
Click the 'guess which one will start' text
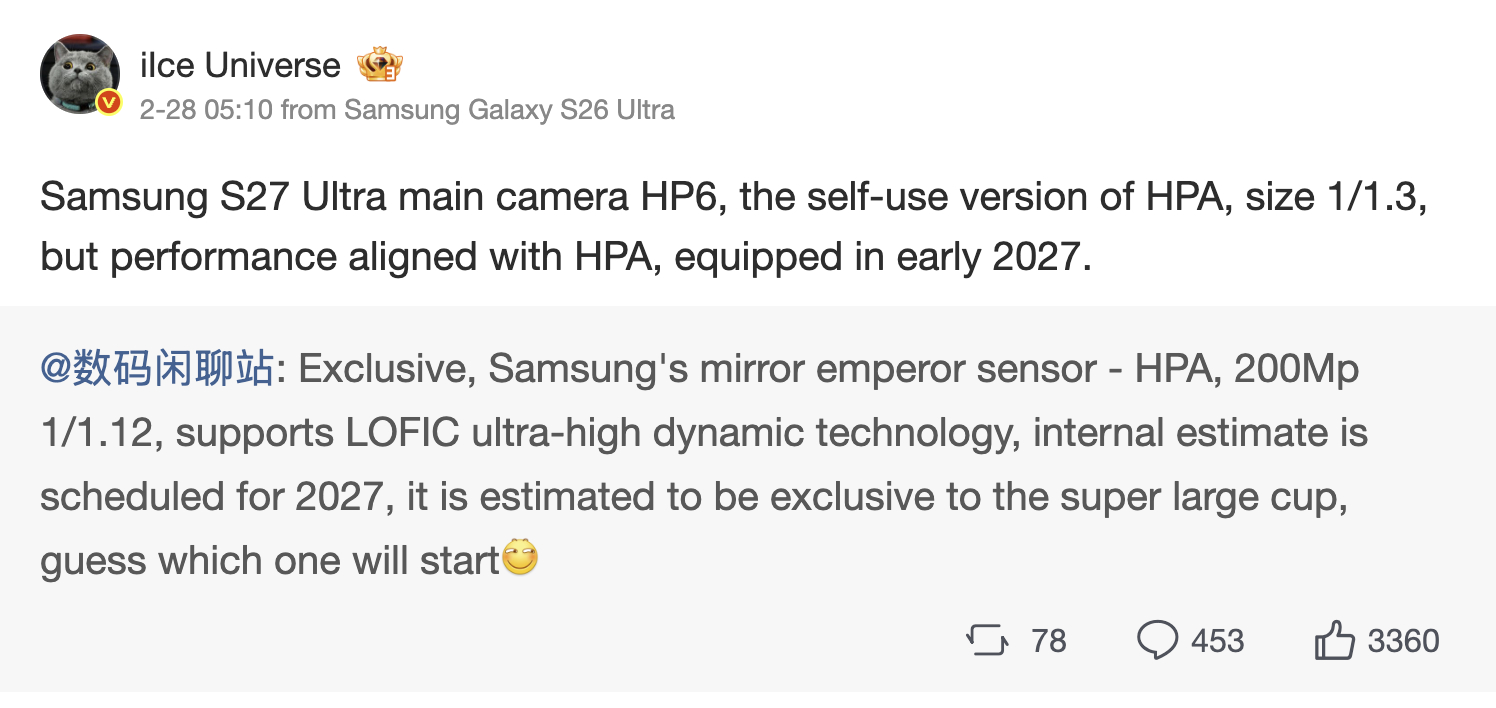[270, 561]
